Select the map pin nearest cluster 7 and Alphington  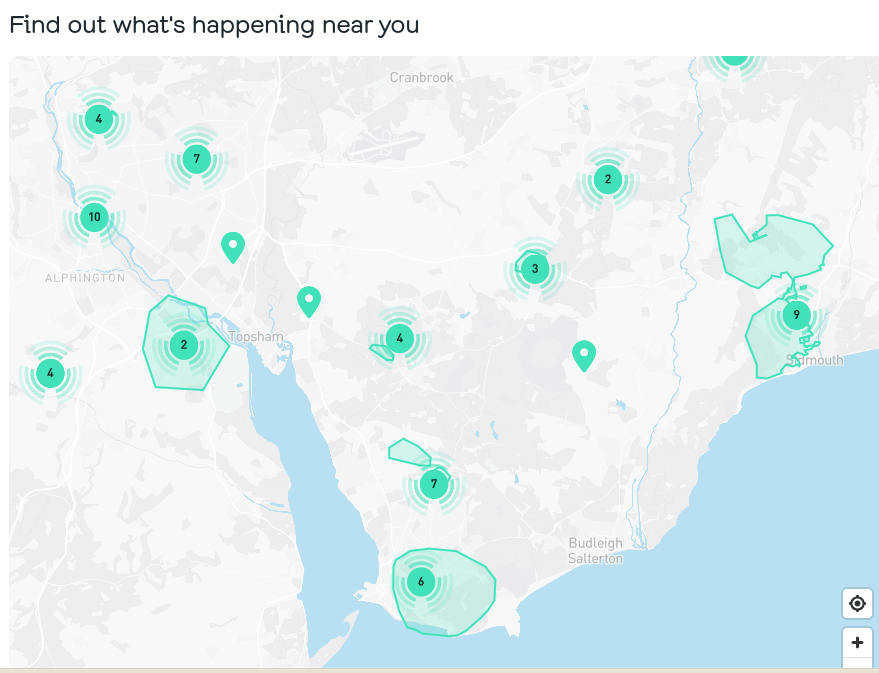233,246
